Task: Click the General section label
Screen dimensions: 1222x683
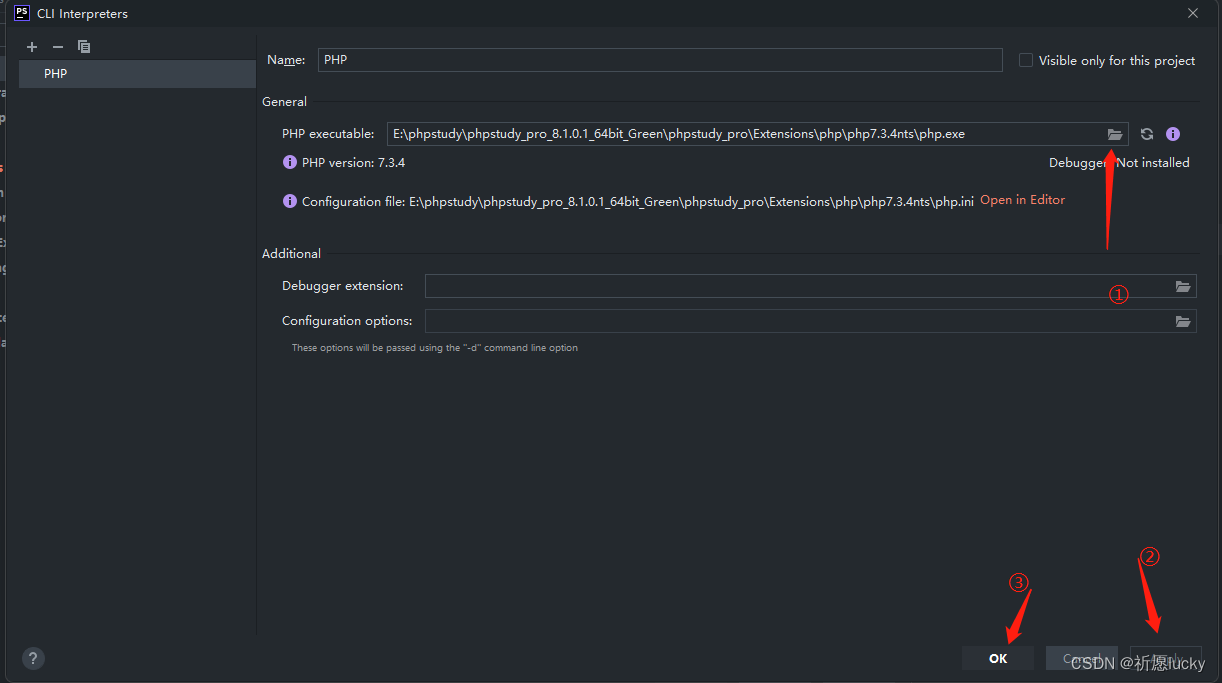Action: coord(285,102)
